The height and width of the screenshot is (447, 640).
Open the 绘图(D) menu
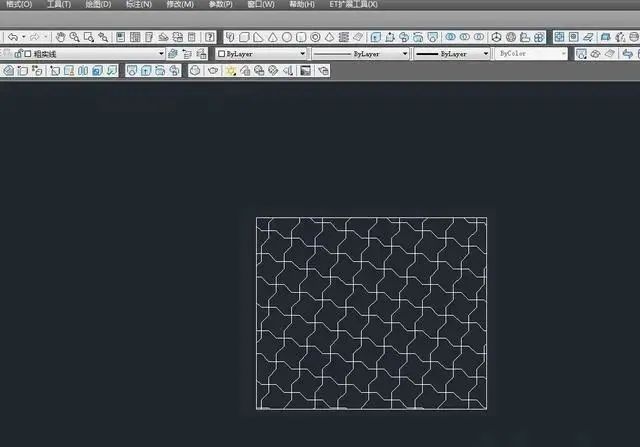coord(98,4)
